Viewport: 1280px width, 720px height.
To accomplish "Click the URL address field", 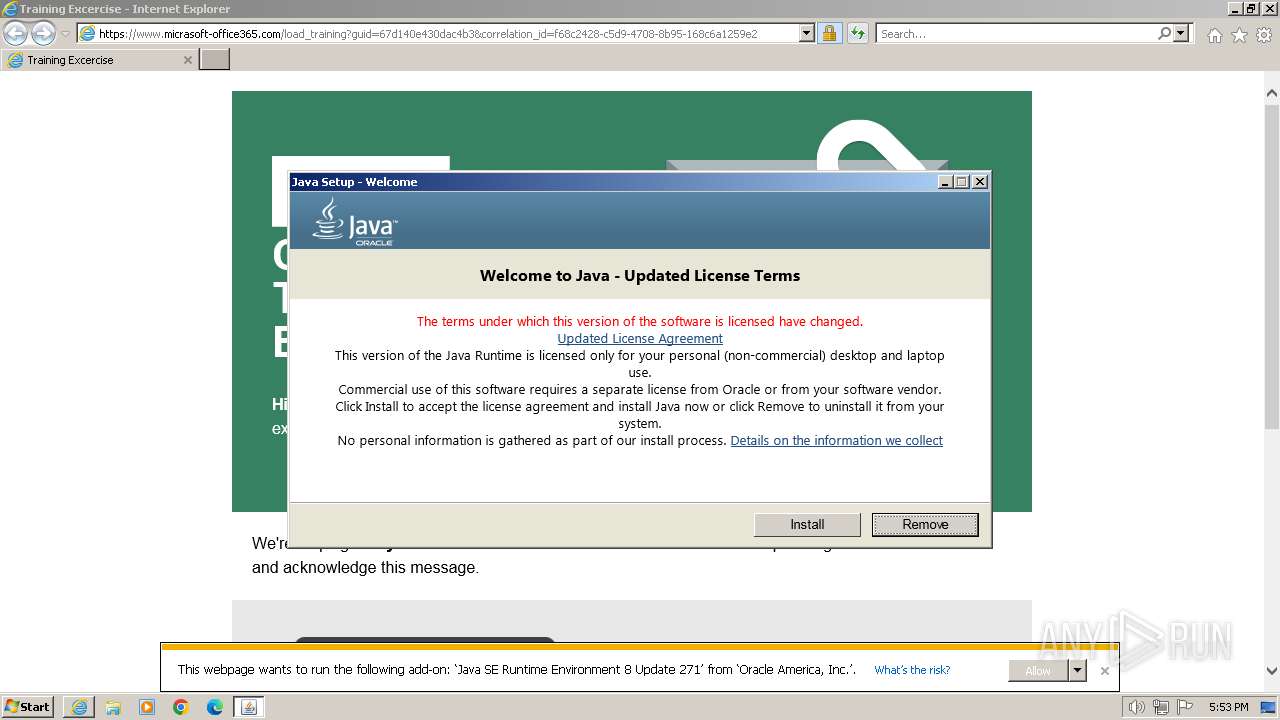I will [x=448, y=33].
